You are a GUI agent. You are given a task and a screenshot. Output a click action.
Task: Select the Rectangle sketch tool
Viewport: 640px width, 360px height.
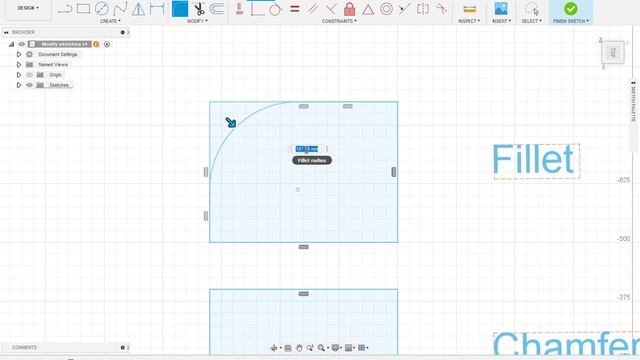83,9
